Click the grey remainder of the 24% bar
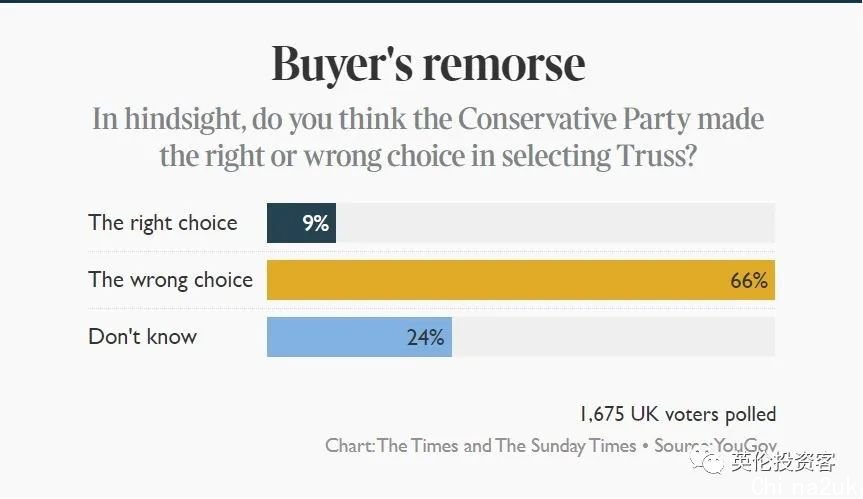This screenshot has height=499, width=863. coord(613,337)
